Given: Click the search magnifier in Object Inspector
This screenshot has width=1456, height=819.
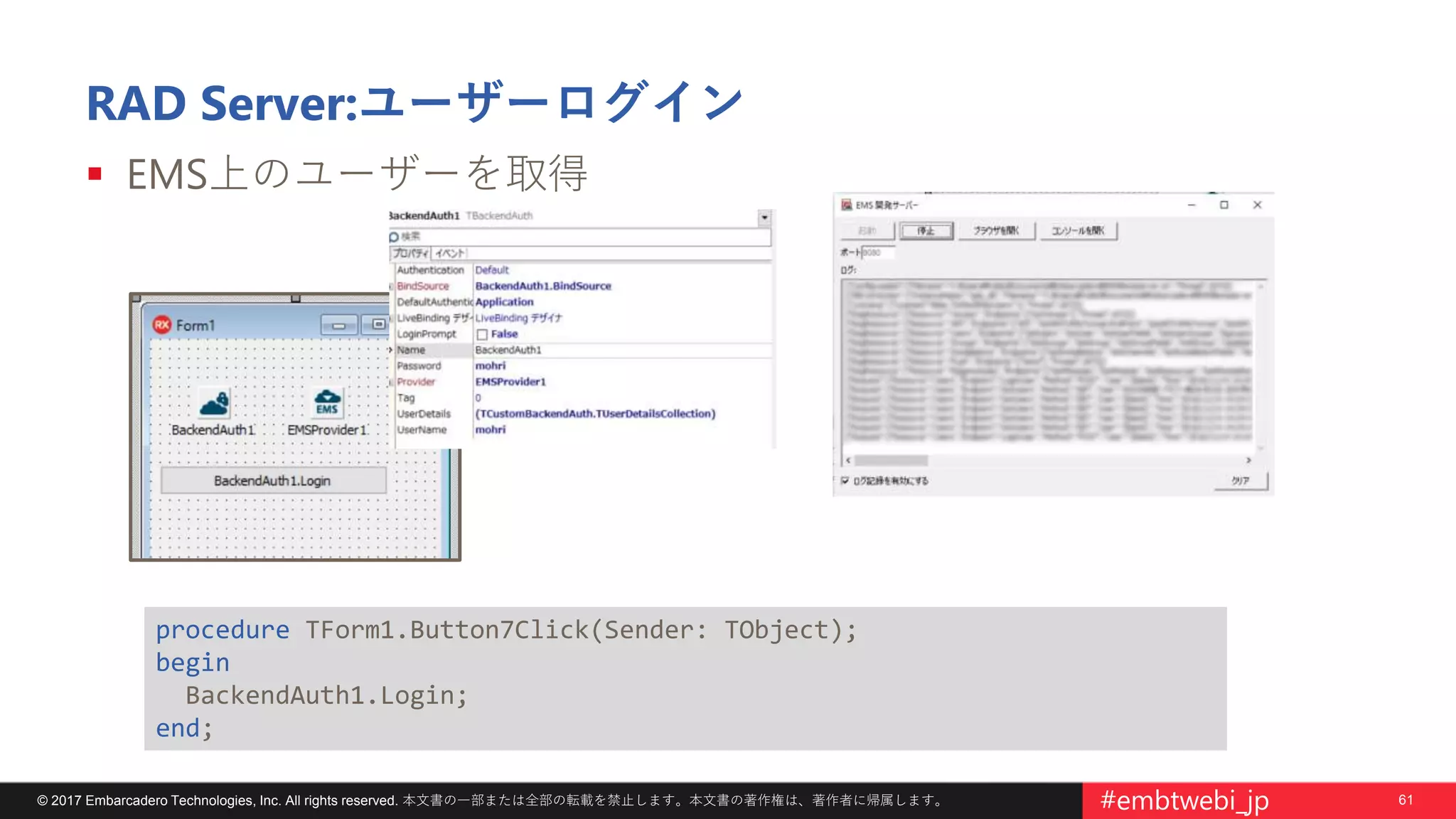Looking at the screenshot, I should click(394, 237).
